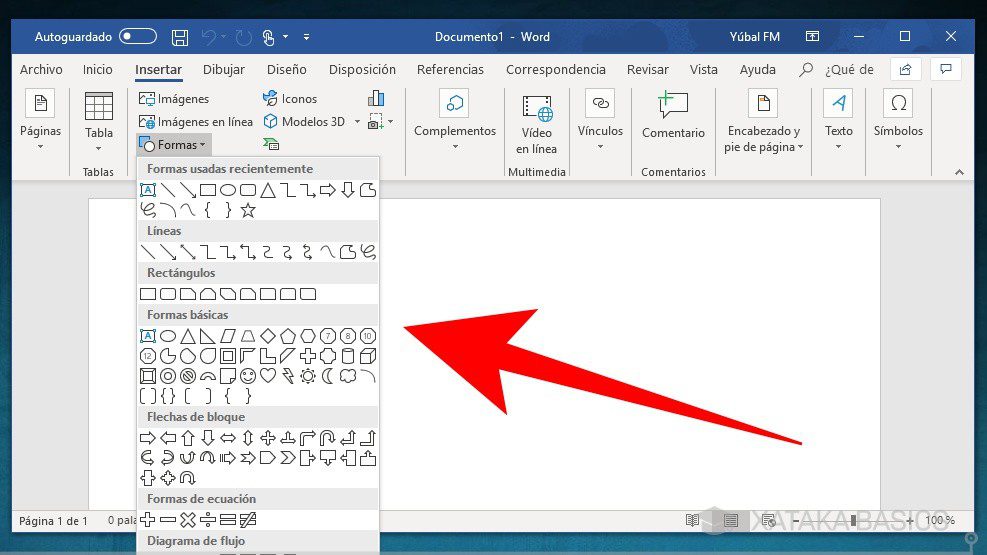Click the Imágenes button

(174, 99)
